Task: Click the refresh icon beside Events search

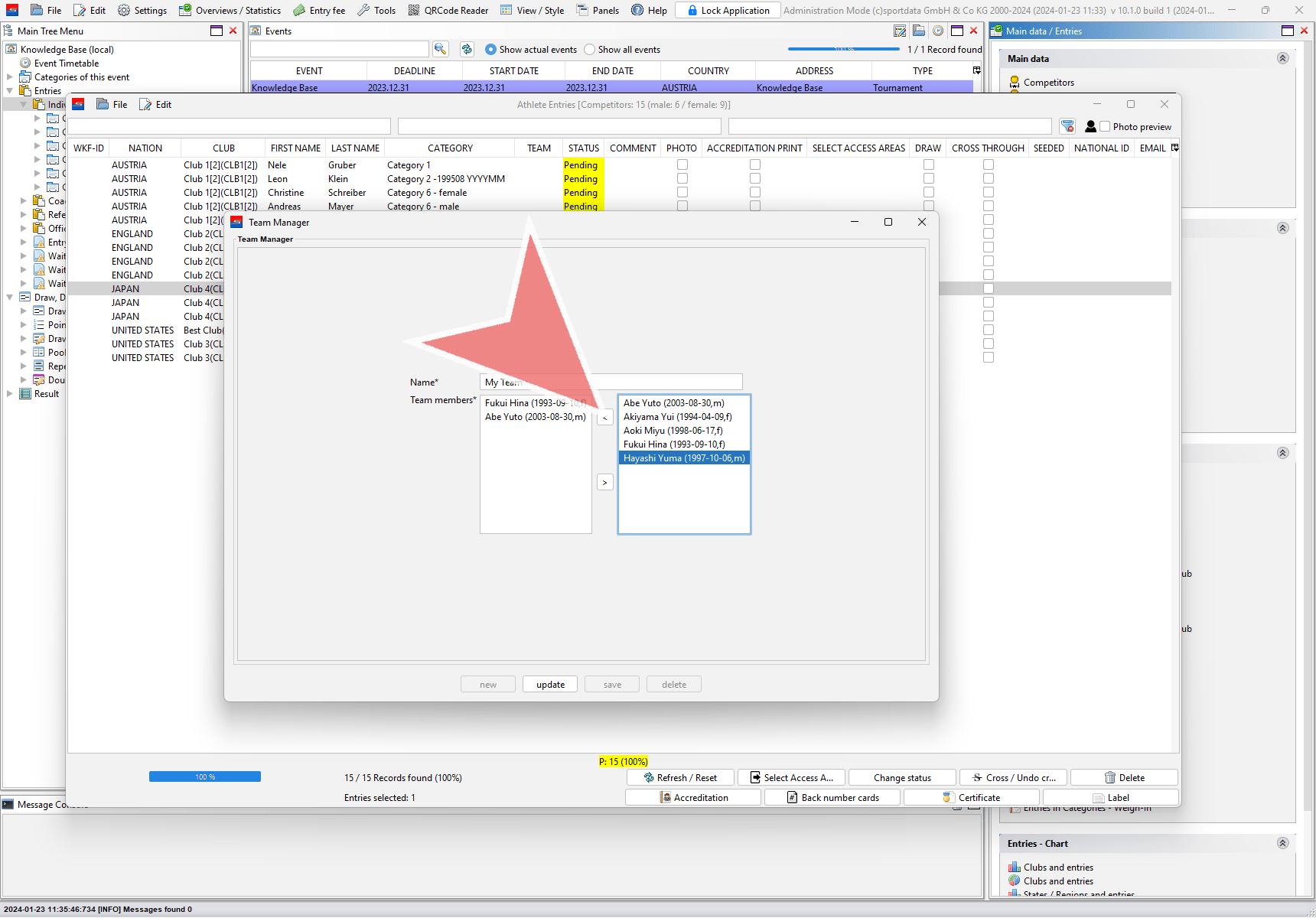Action: (x=467, y=49)
